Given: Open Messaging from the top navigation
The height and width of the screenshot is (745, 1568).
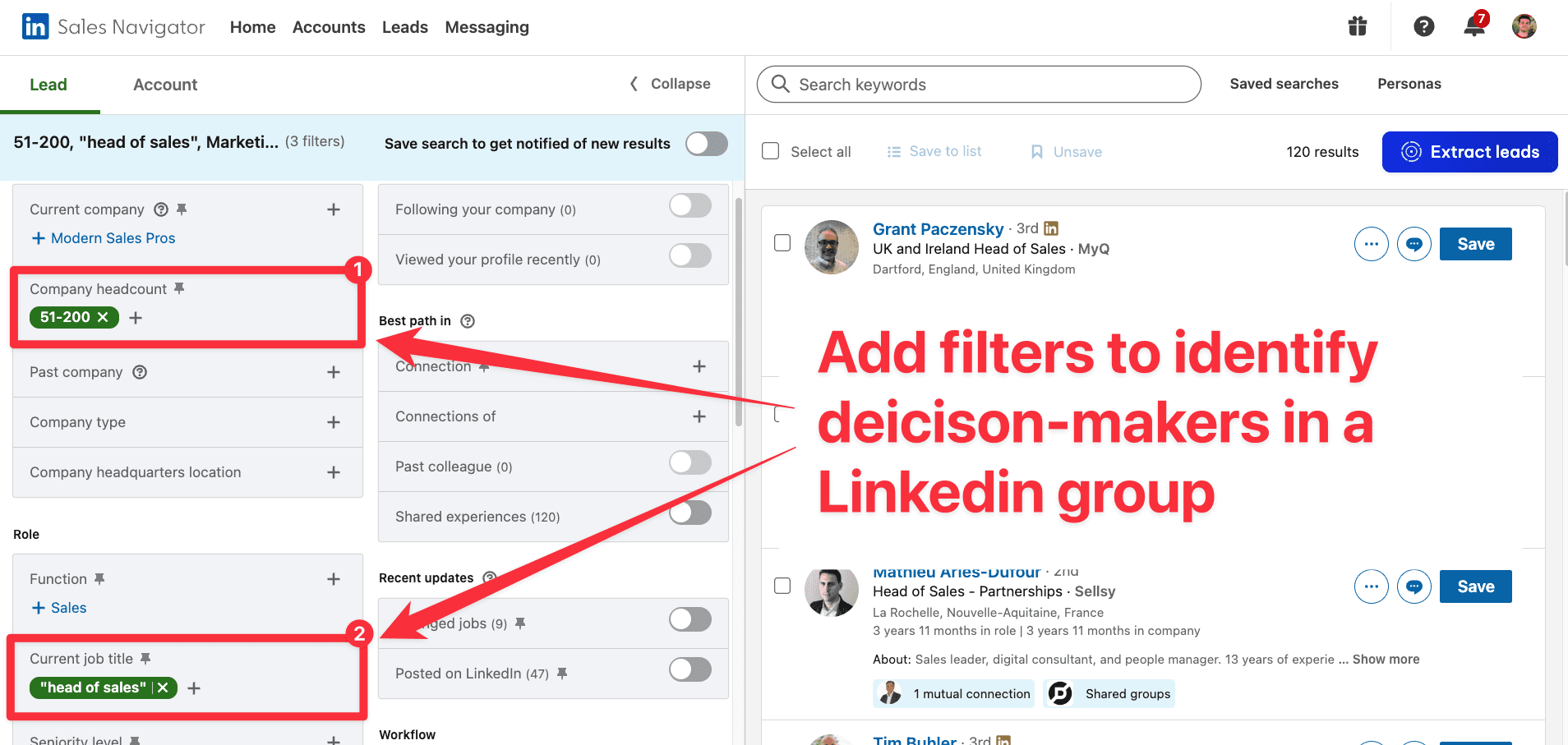Looking at the screenshot, I should click(487, 26).
